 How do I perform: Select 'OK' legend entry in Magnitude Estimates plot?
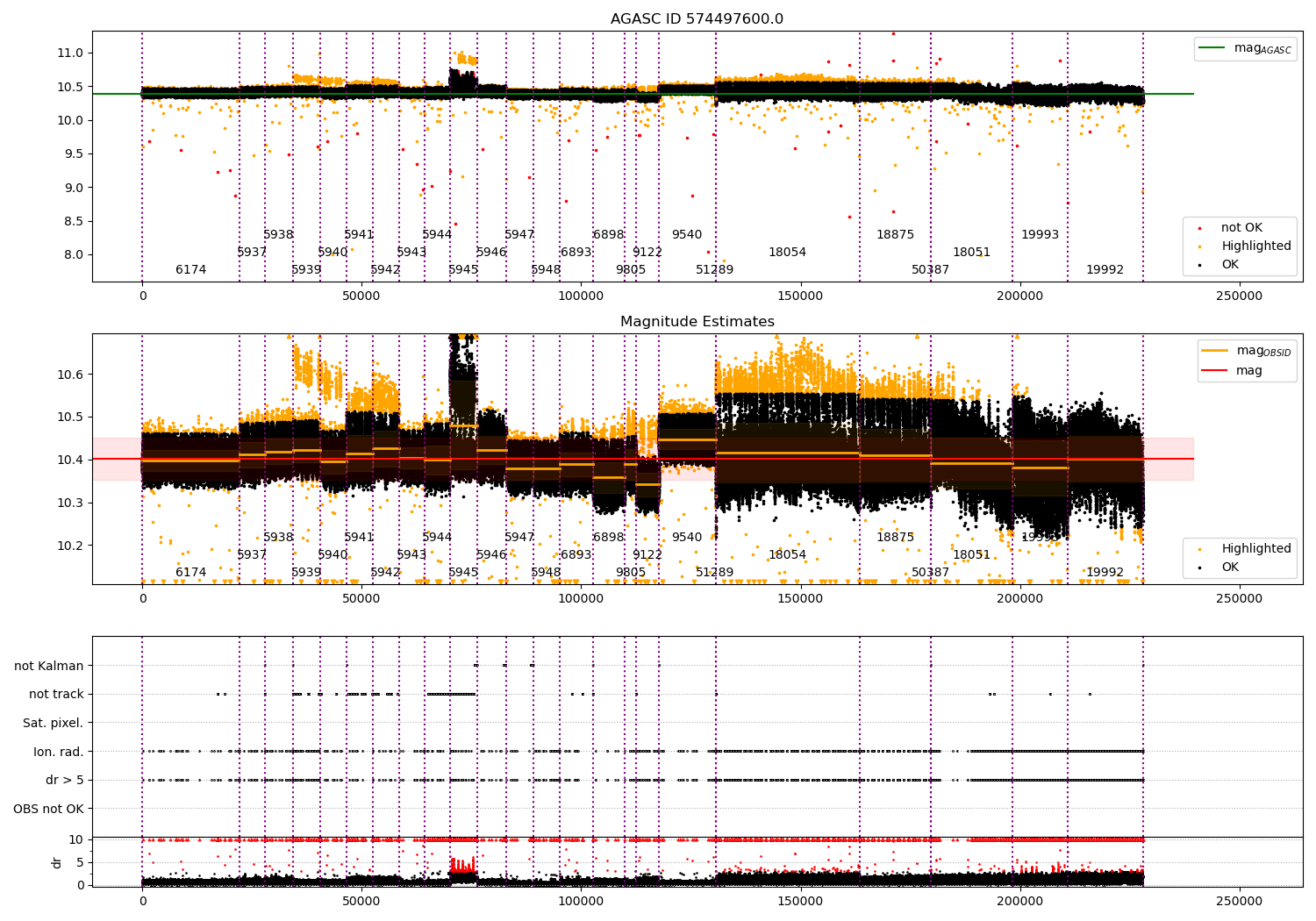[1230, 567]
